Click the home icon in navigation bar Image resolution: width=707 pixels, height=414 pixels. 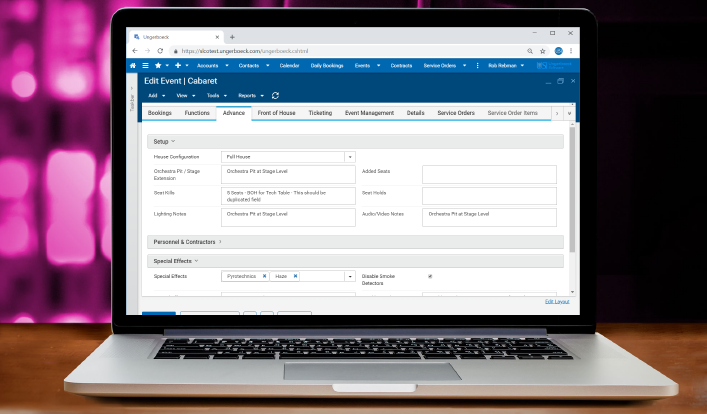tap(133, 65)
